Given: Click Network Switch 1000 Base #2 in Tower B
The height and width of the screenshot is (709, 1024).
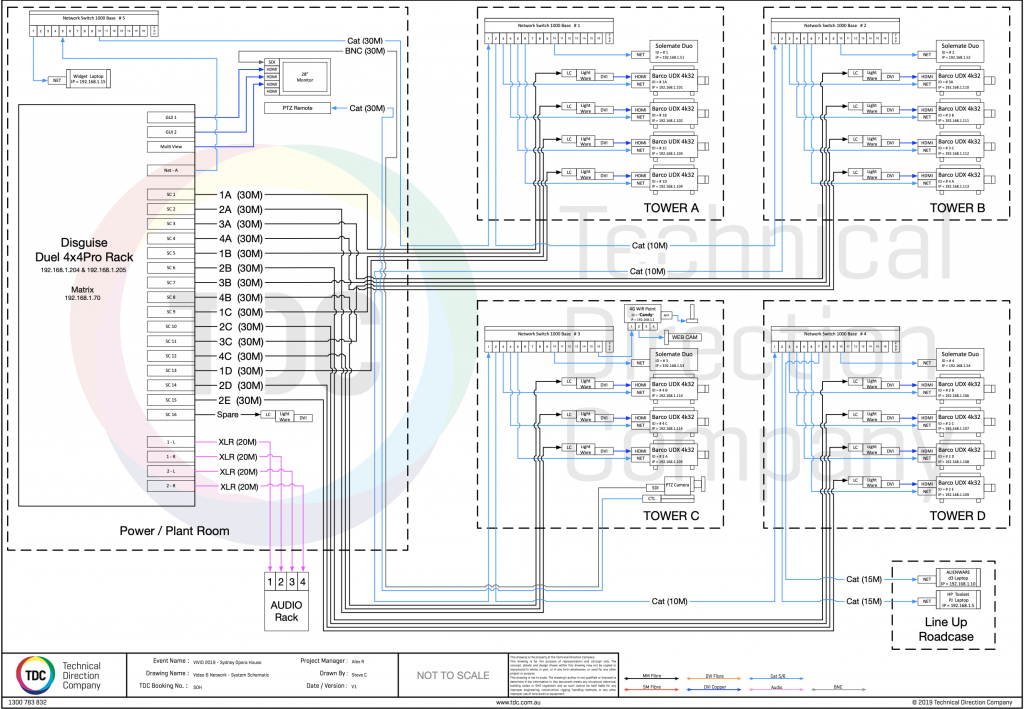Looking at the screenshot, I should pos(835,31).
